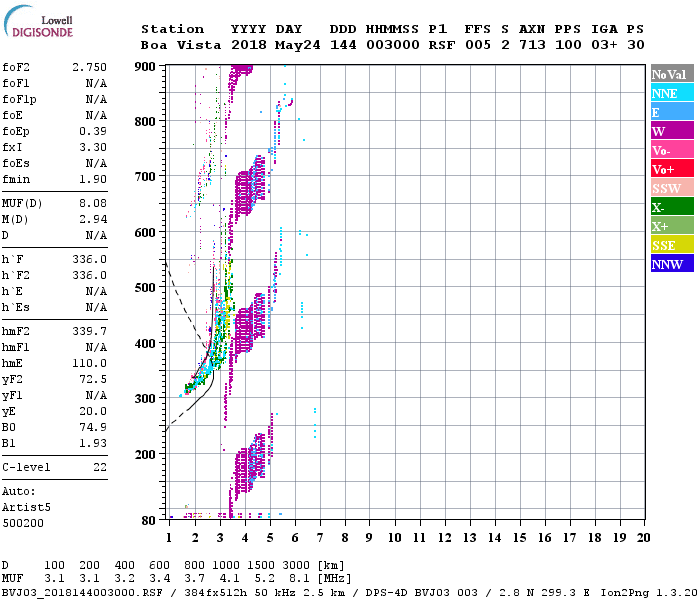Click the h`F value 336.0
The width and height of the screenshot is (700, 600).
(x=90, y=259)
